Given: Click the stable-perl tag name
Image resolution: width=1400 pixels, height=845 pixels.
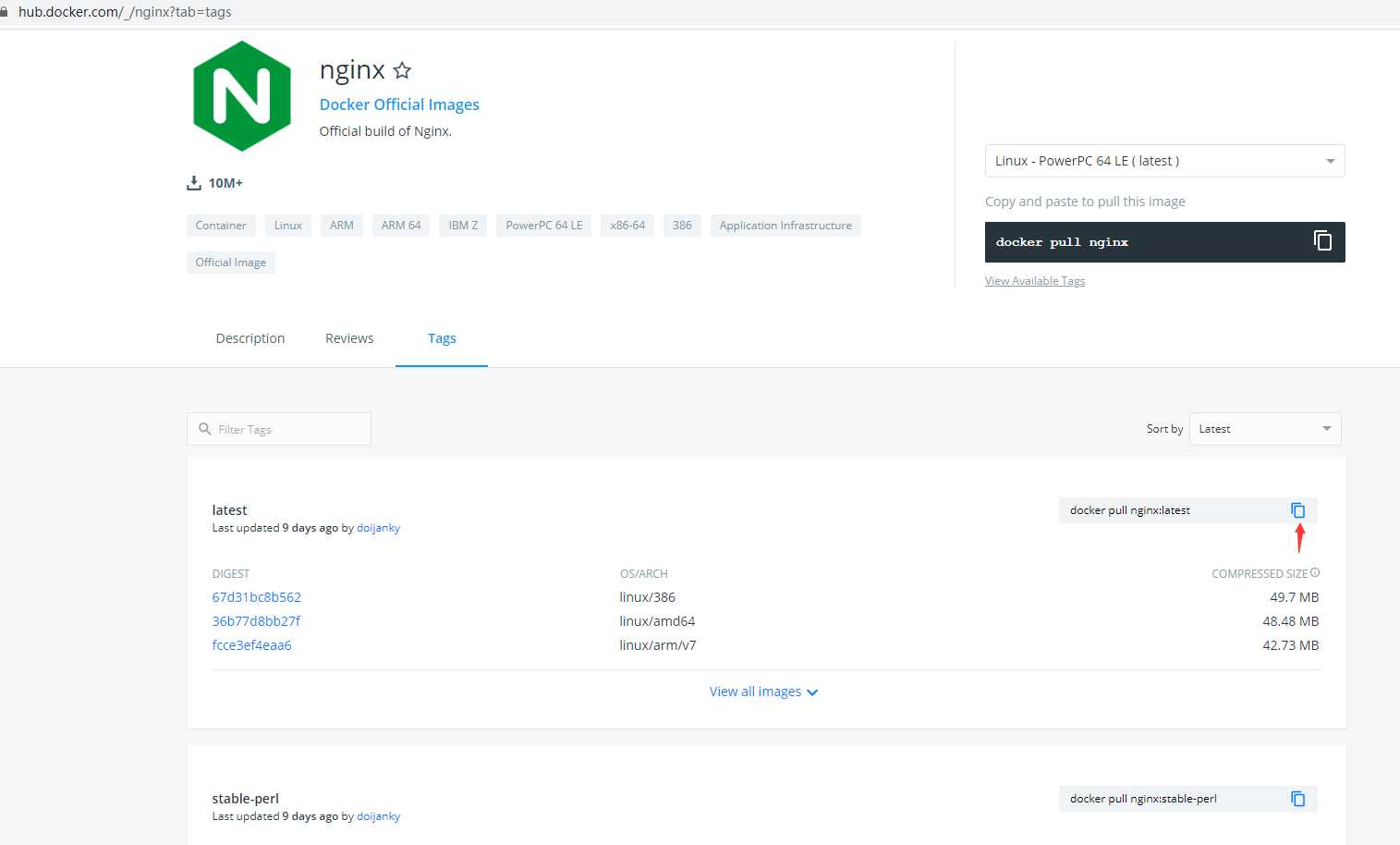Looking at the screenshot, I should click(x=246, y=799).
